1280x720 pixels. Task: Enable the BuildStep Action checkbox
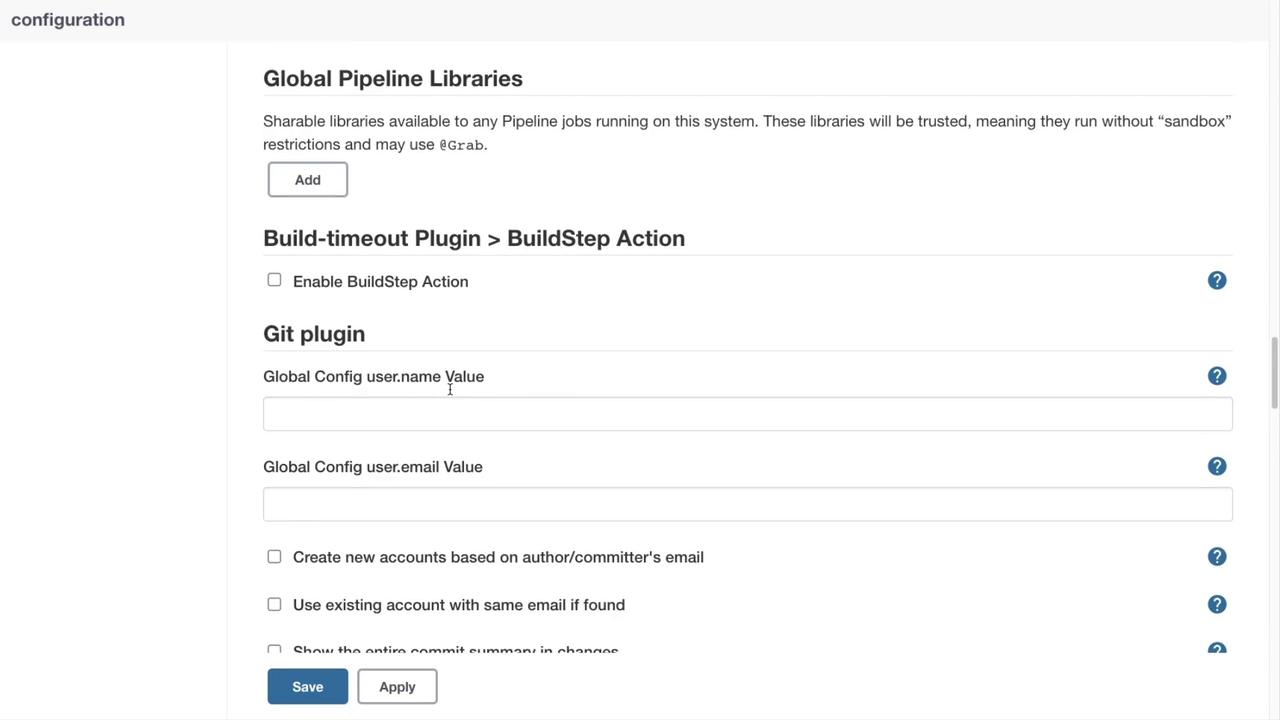coord(274,280)
